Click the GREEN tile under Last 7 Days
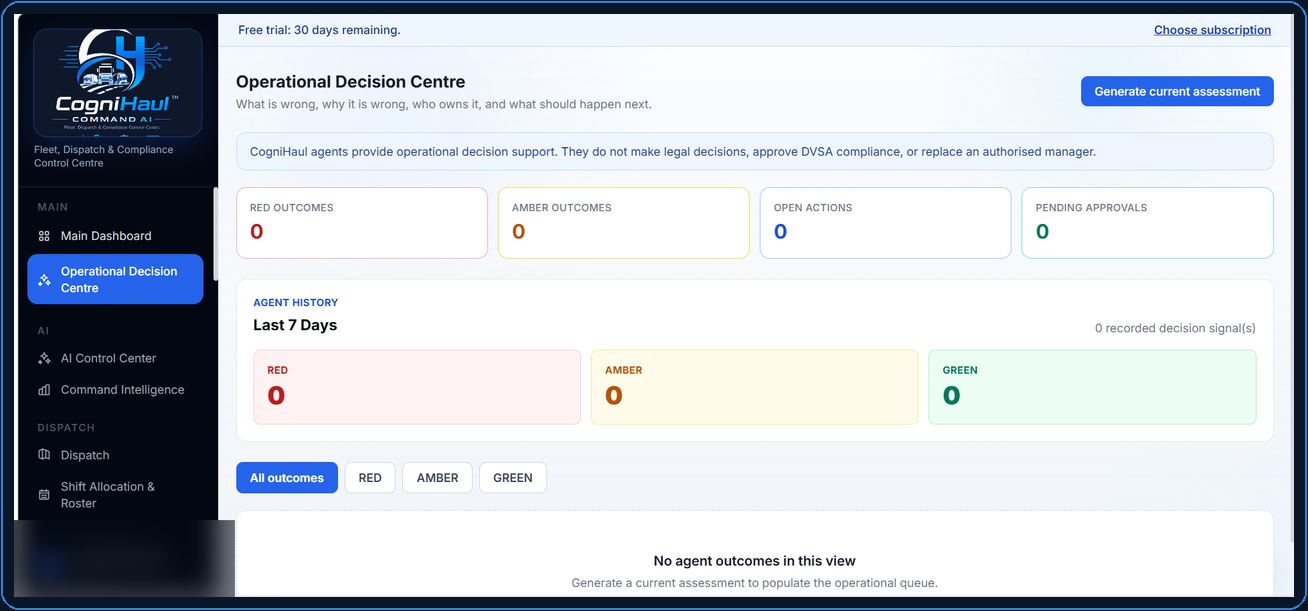Image resolution: width=1308 pixels, height=611 pixels. tap(1092, 387)
